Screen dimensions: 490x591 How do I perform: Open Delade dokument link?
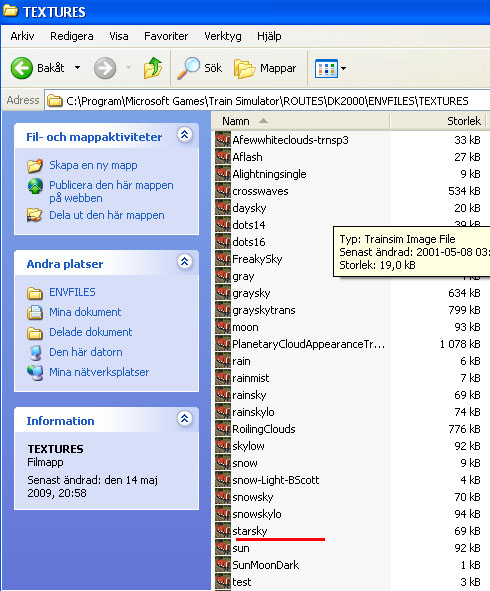pos(90,332)
